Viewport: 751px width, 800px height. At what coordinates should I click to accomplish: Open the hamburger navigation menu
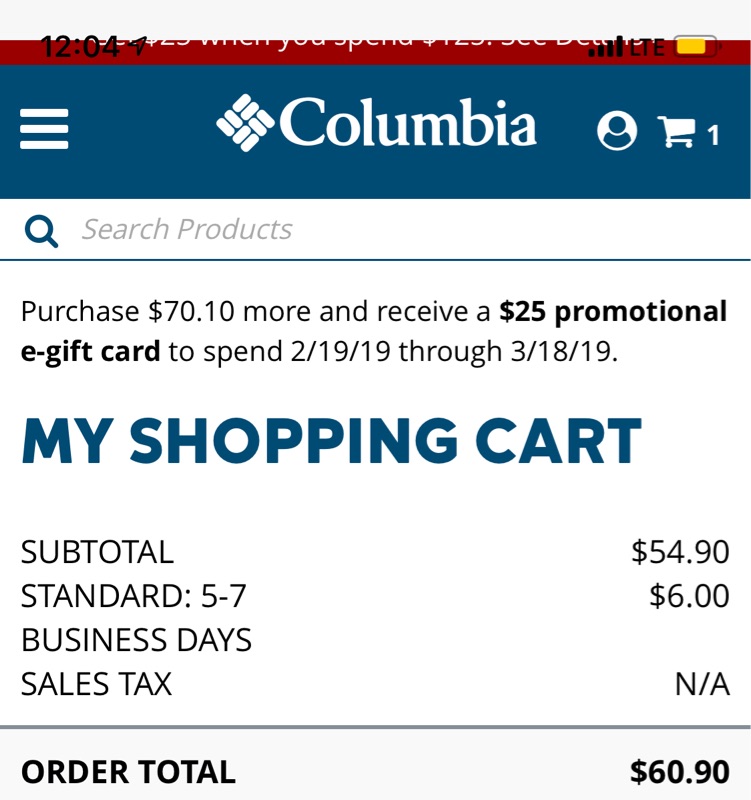(x=44, y=129)
